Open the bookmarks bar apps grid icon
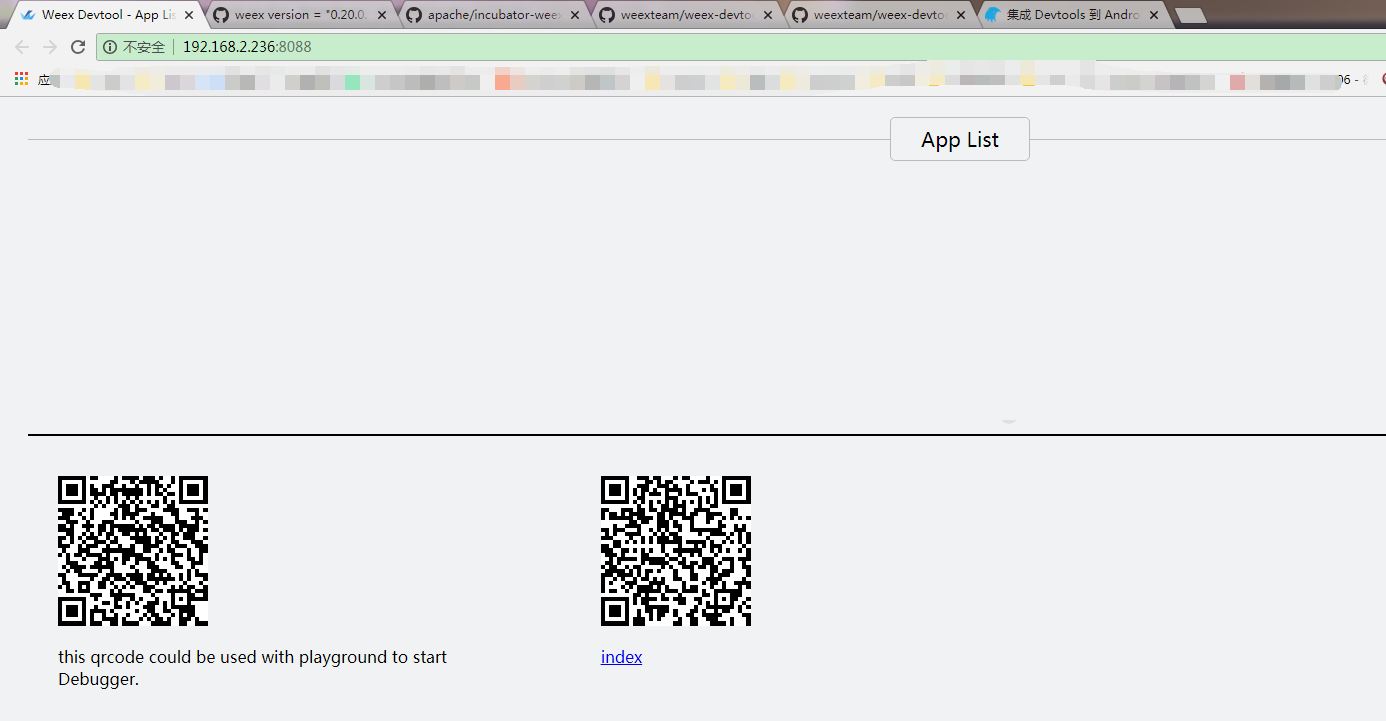The image size is (1386, 721). [x=21, y=79]
